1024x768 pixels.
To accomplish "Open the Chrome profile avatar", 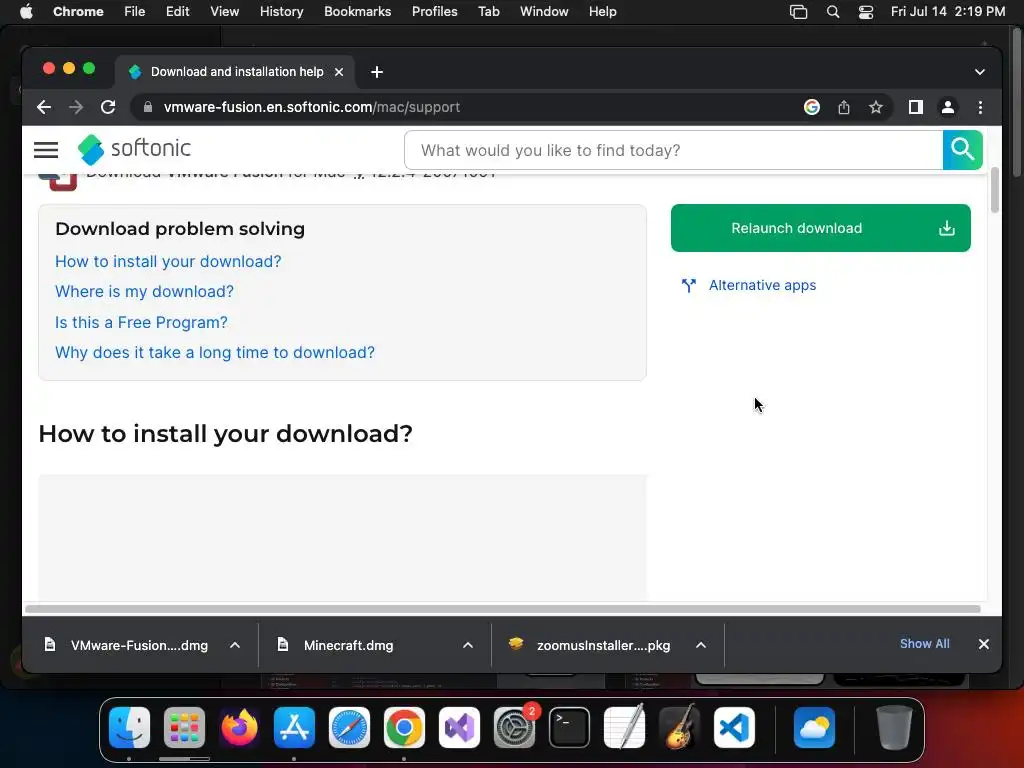I will [x=948, y=107].
